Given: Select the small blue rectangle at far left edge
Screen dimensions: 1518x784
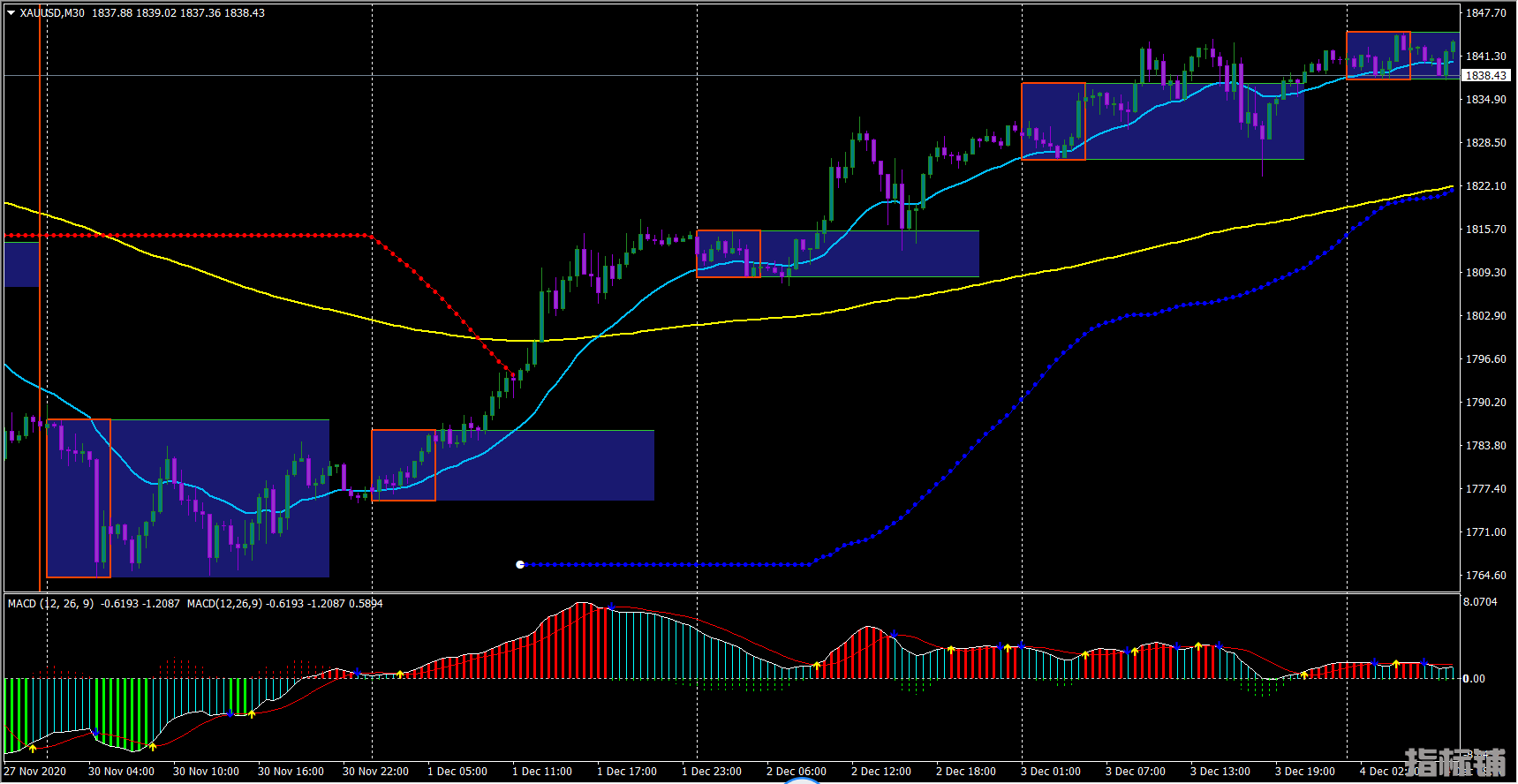Looking at the screenshot, I should click(21, 264).
